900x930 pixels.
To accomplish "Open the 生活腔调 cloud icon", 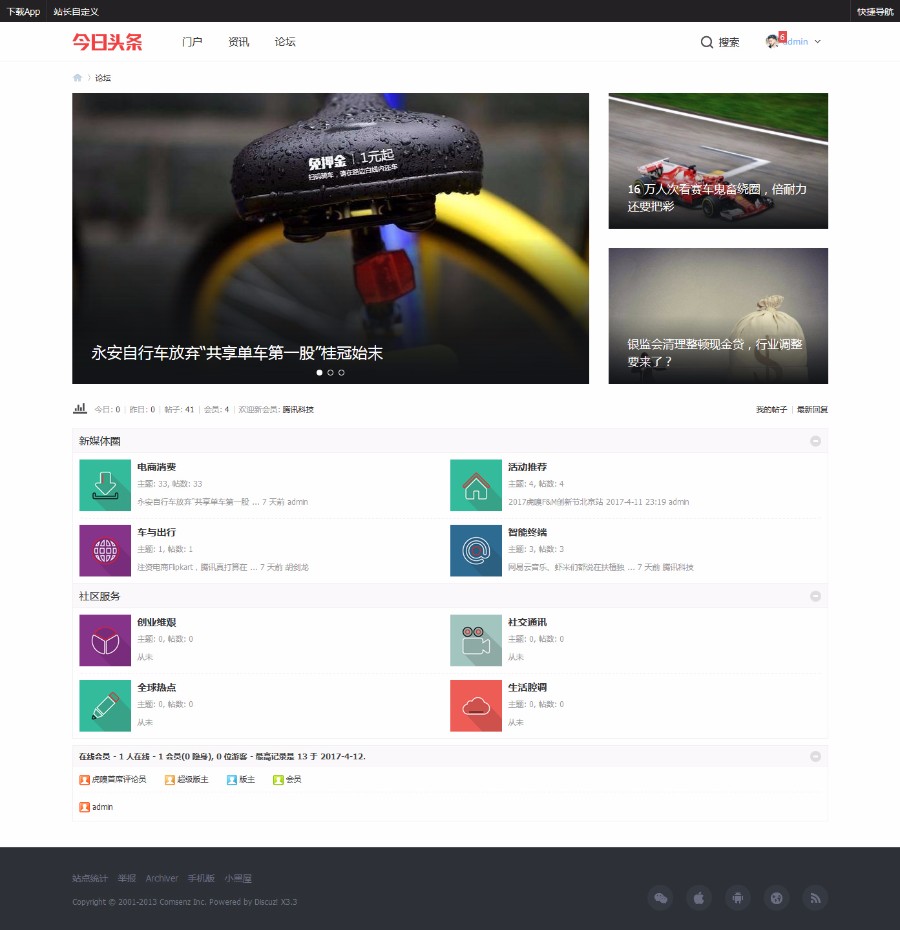I will [x=476, y=706].
